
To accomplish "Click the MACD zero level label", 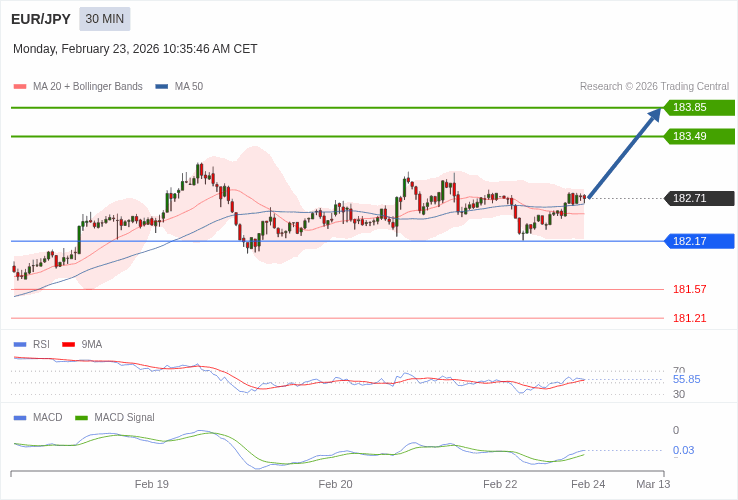I will coord(676,430).
